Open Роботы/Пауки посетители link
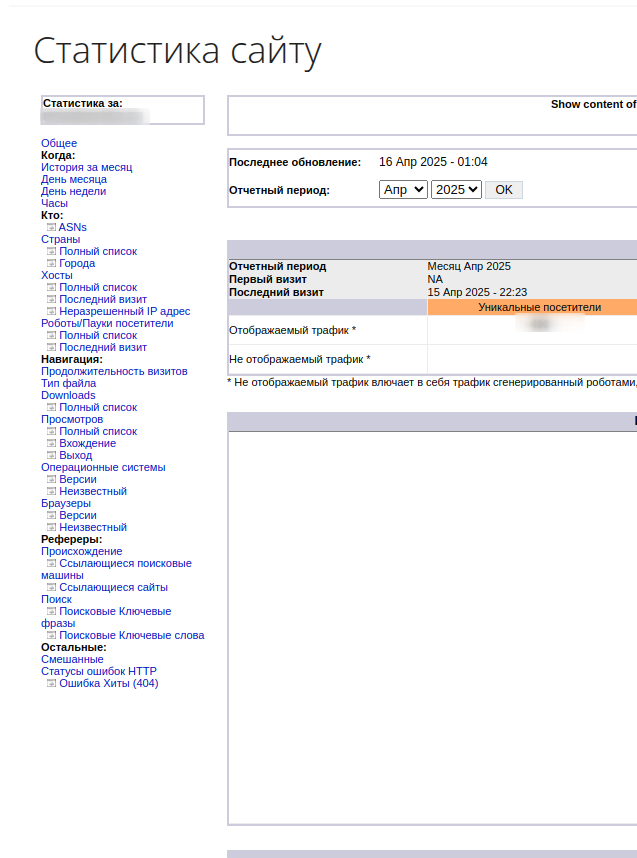637x858 pixels. point(107,323)
